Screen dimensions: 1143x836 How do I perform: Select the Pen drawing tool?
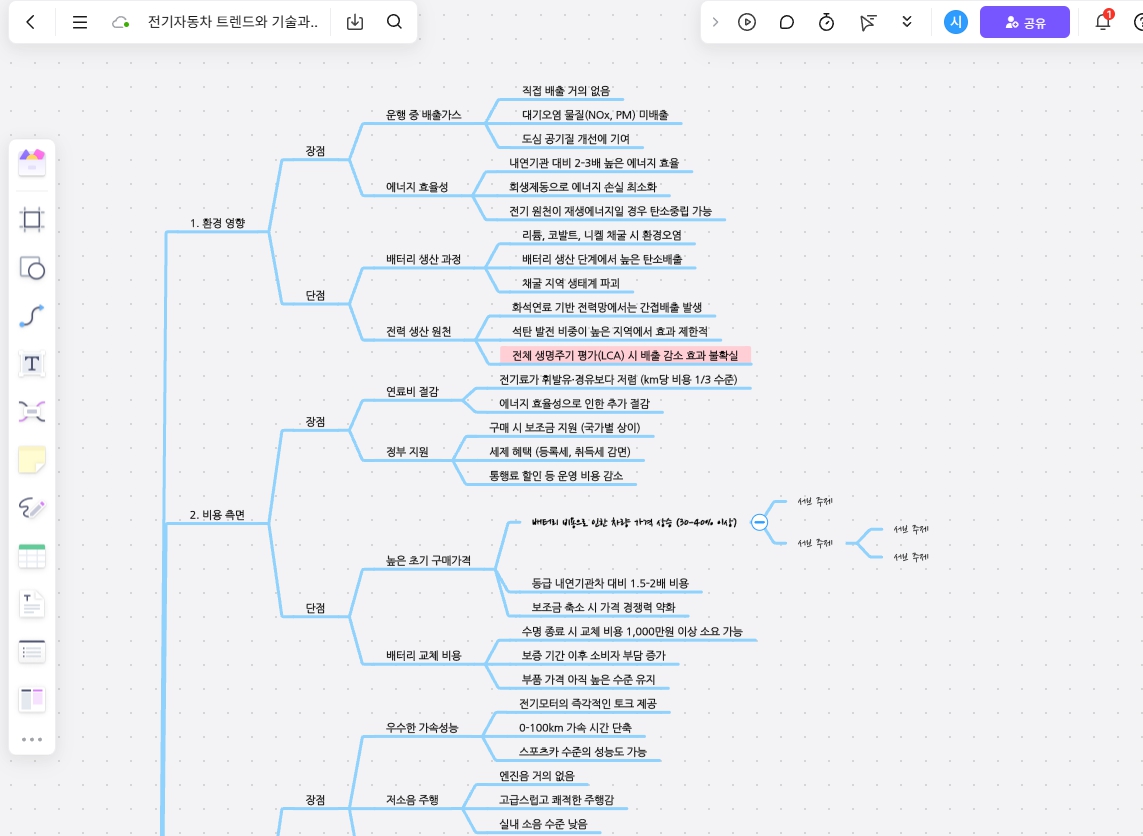coord(32,508)
